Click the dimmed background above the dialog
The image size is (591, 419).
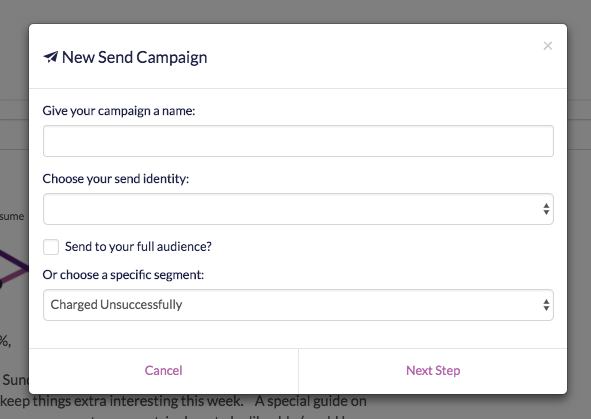coord(296,11)
